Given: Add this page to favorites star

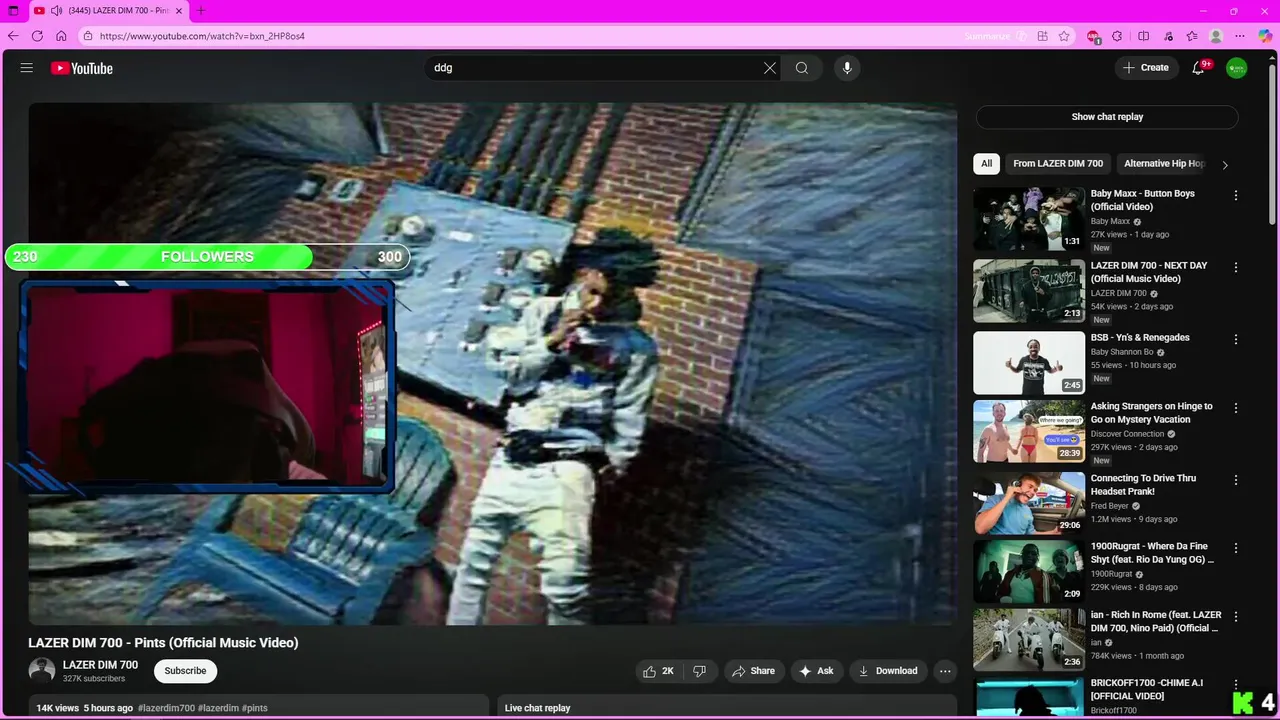Looking at the screenshot, I should tap(1064, 36).
